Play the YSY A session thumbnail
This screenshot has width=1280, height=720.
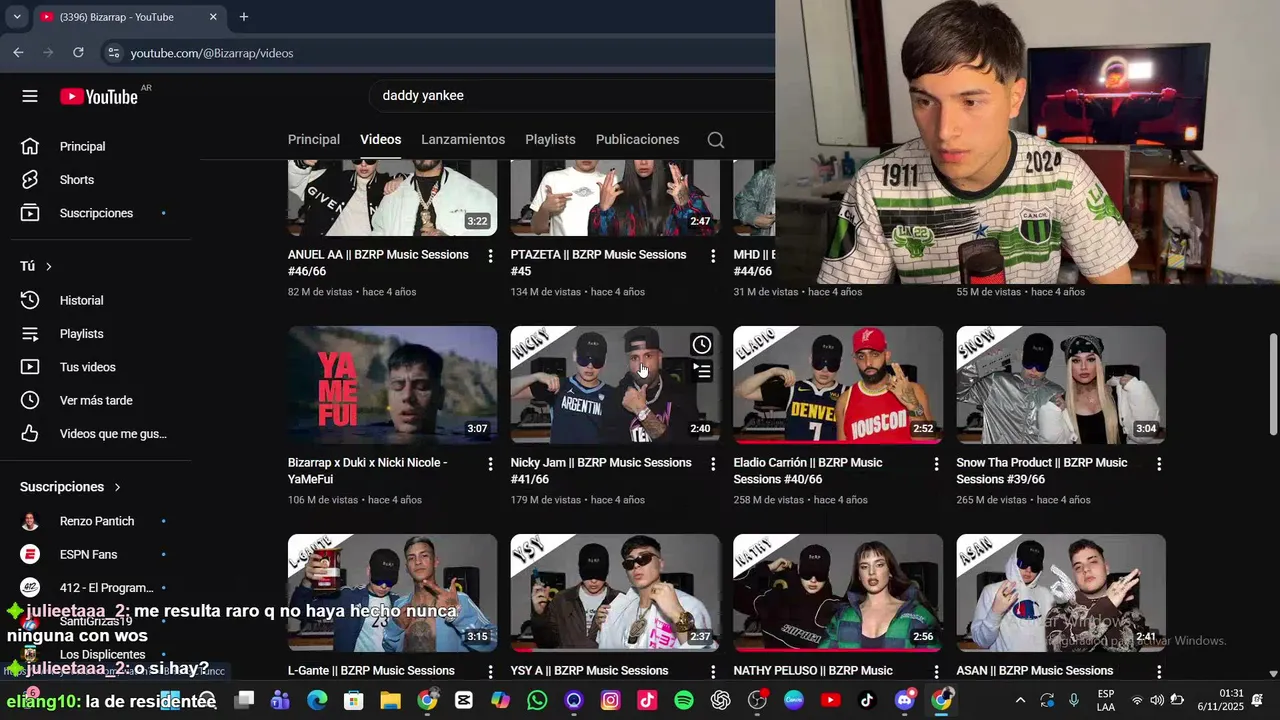[x=615, y=593]
